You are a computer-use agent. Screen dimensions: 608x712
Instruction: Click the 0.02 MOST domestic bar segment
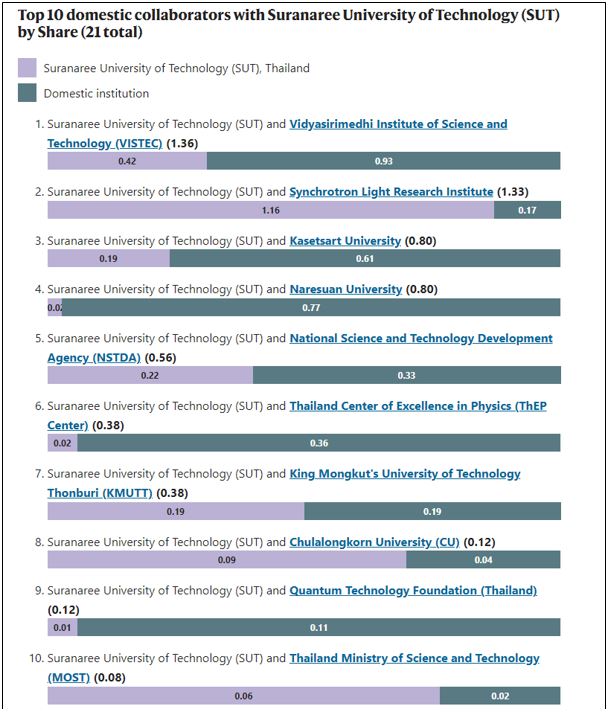coord(500,696)
